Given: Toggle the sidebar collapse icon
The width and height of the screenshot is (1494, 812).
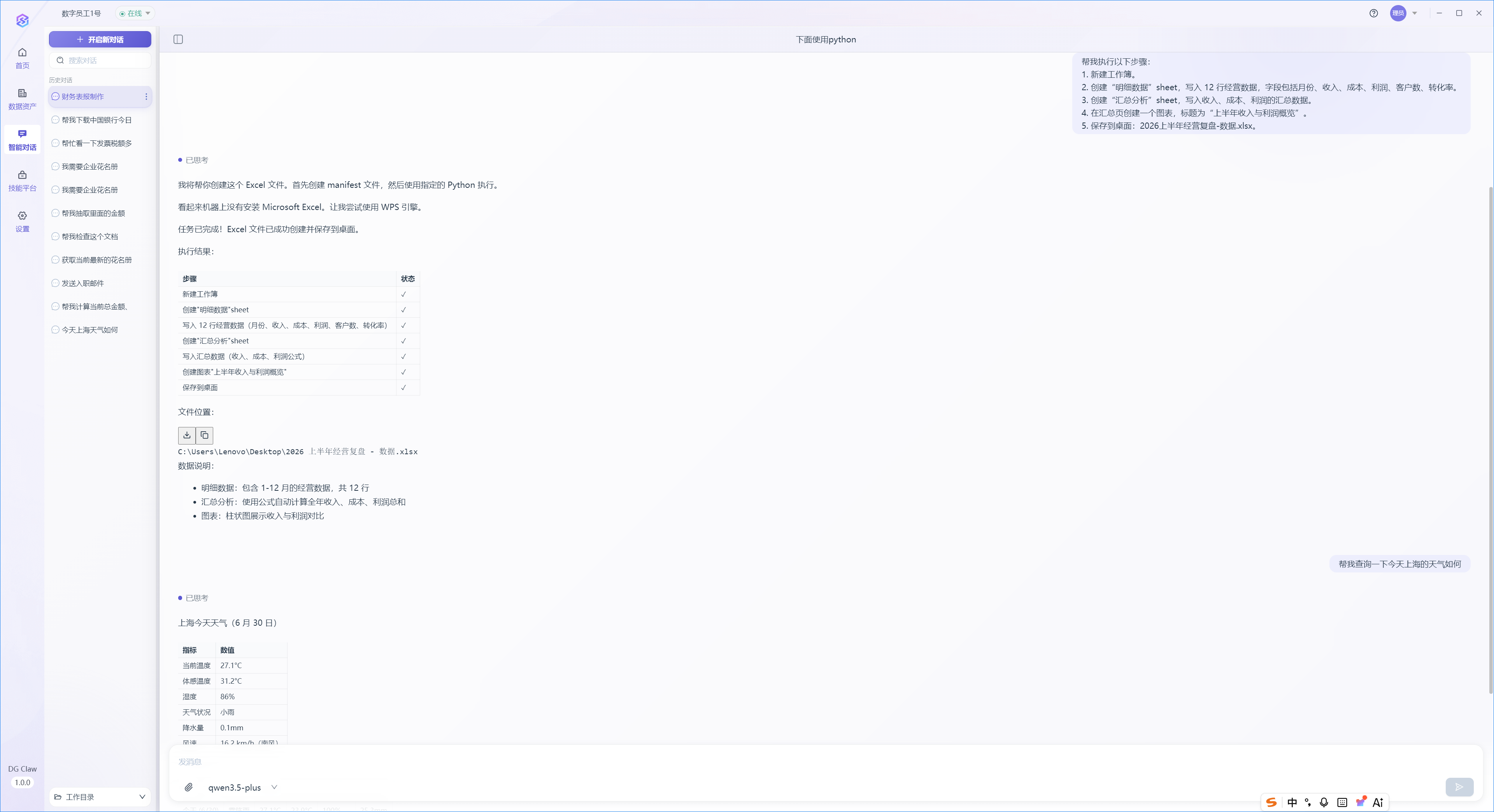Looking at the screenshot, I should click(178, 39).
